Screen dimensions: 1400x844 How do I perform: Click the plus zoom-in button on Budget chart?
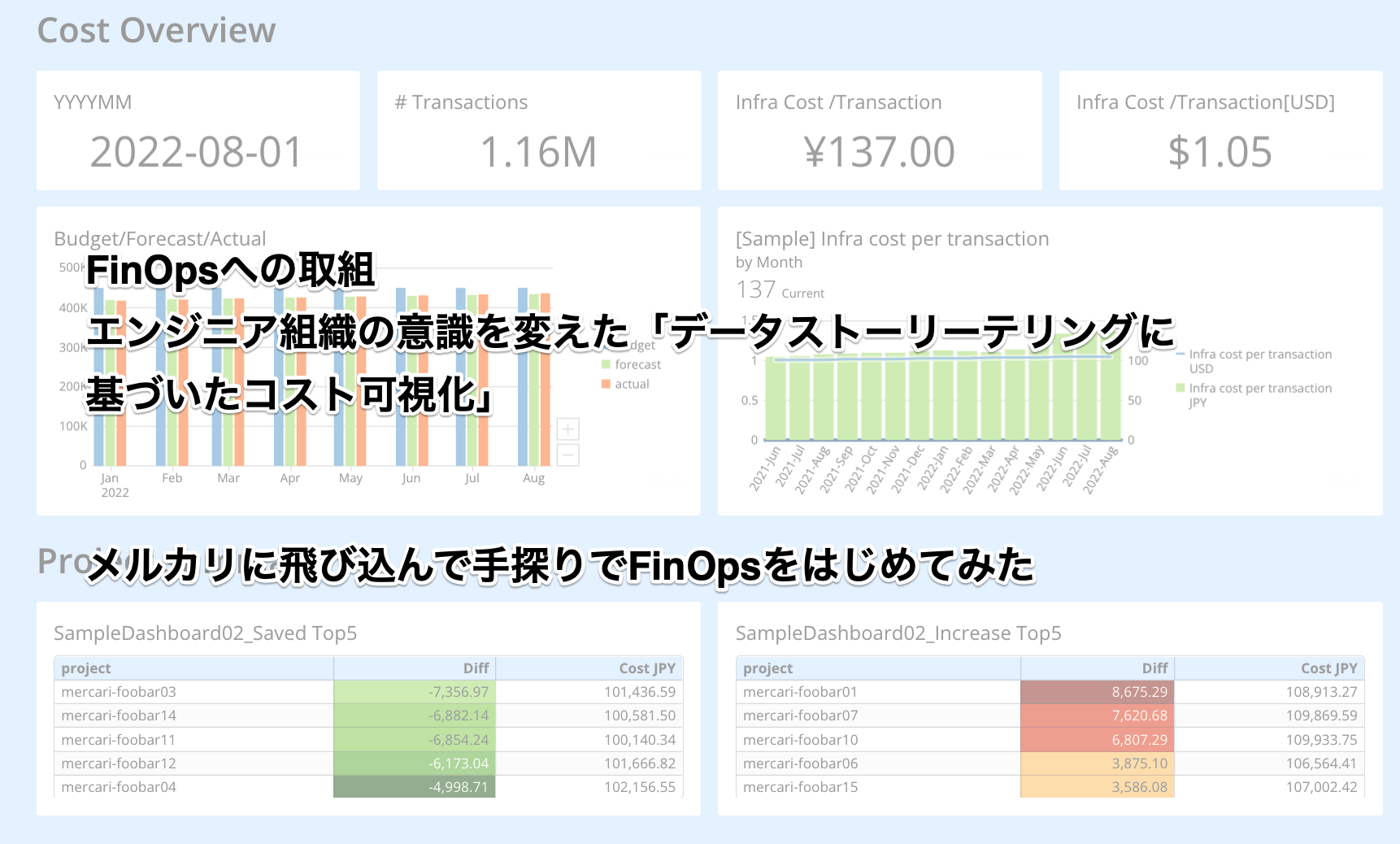567,429
